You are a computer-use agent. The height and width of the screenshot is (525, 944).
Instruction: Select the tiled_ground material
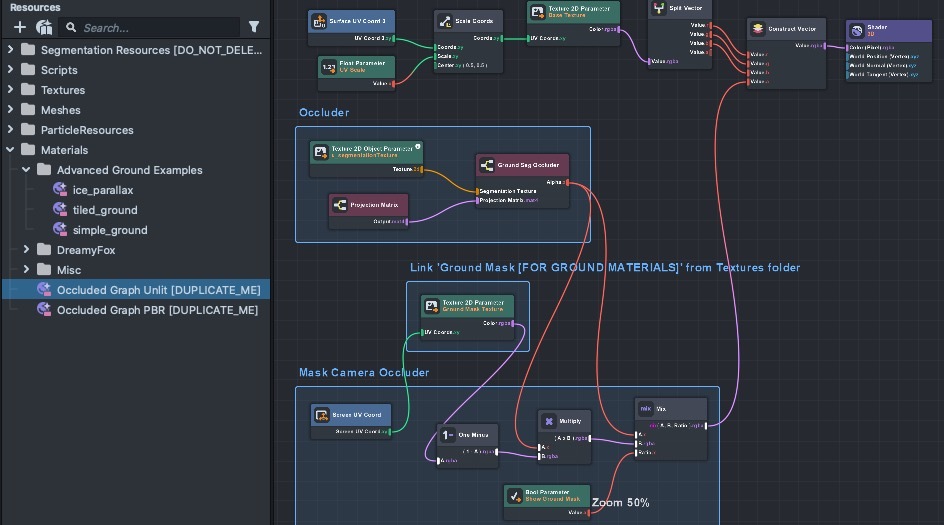(x=105, y=210)
